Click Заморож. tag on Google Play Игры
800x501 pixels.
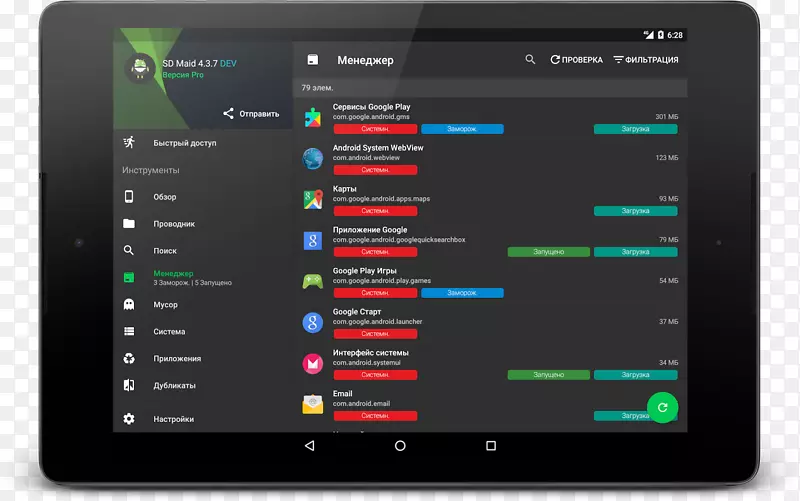tap(462, 293)
